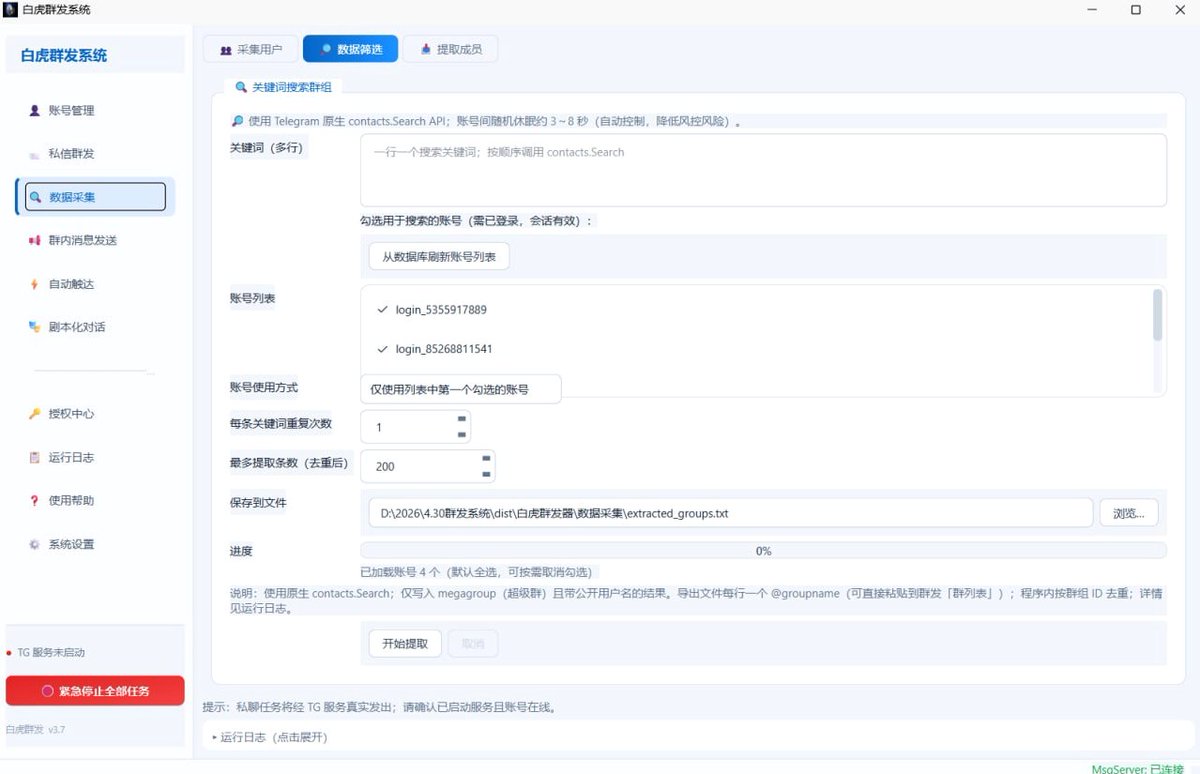Click the key icon for 授权中心
This screenshot has width=1200, height=774.
click(35, 413)
